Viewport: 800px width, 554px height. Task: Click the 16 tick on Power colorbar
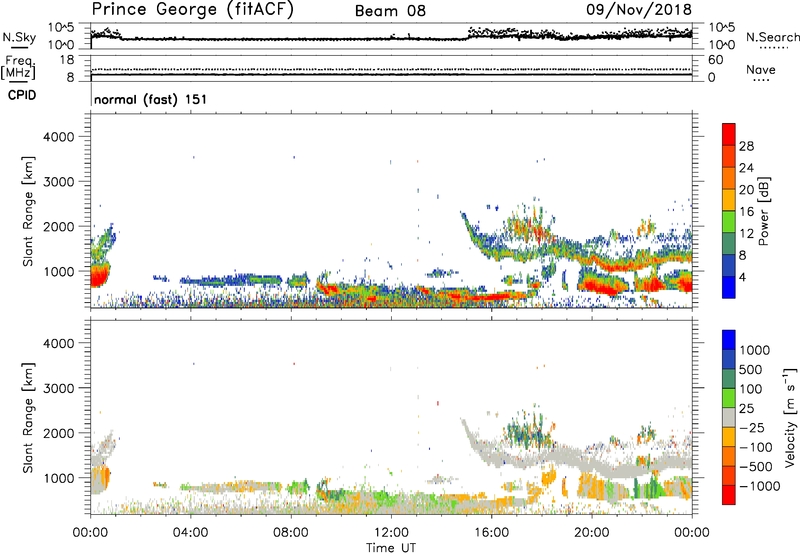[x=746, y=212]
